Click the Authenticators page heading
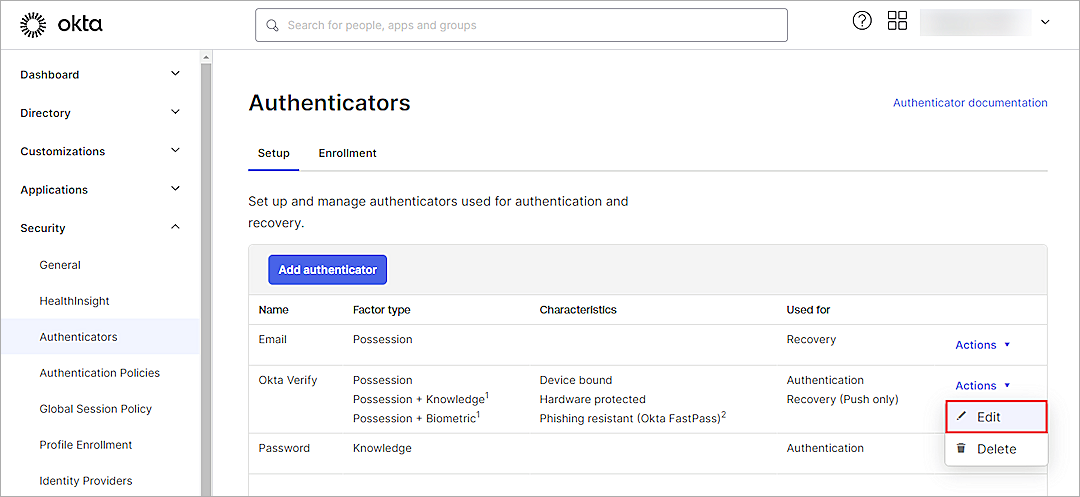 329,103
